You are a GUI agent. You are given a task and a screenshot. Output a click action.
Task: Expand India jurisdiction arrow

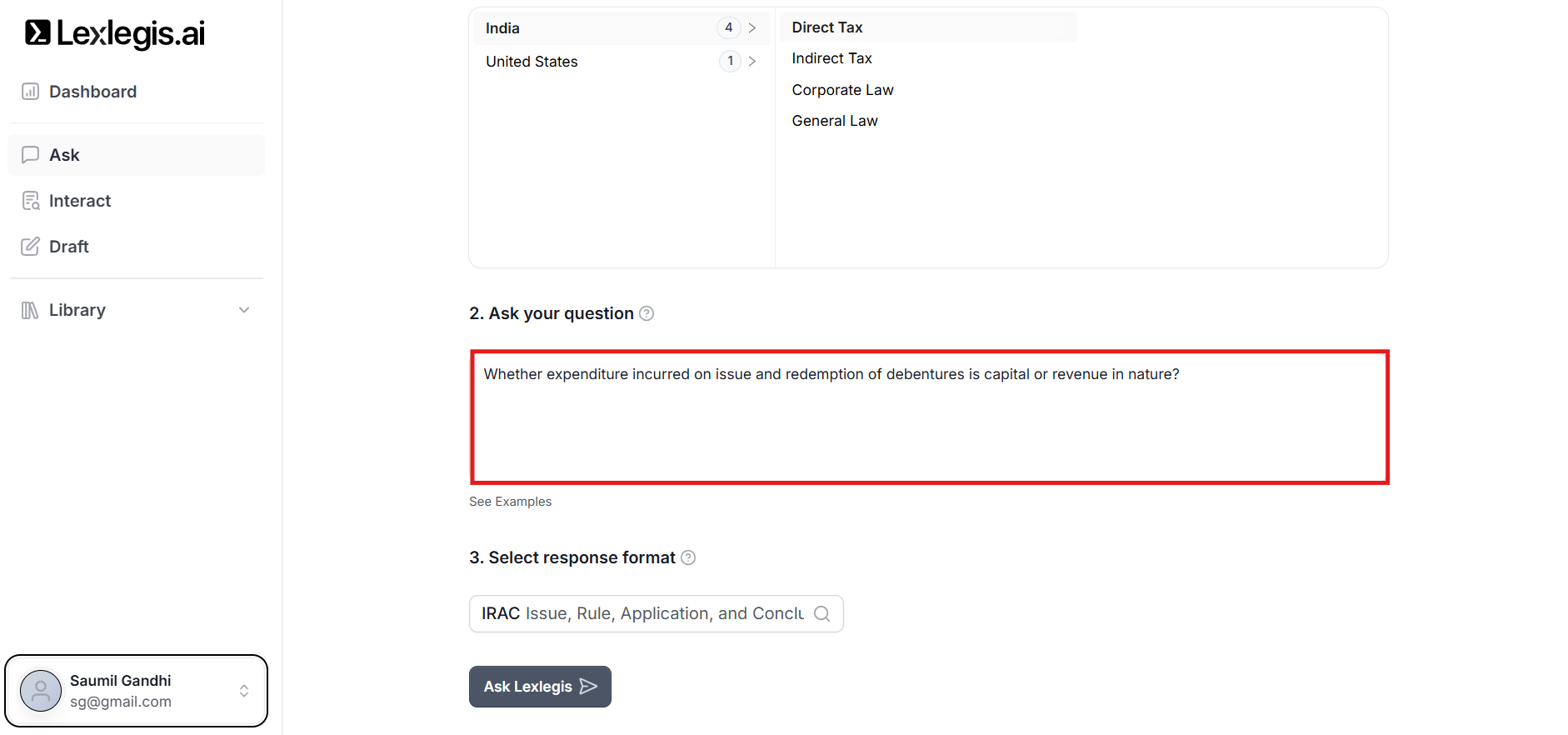[752, 28]
